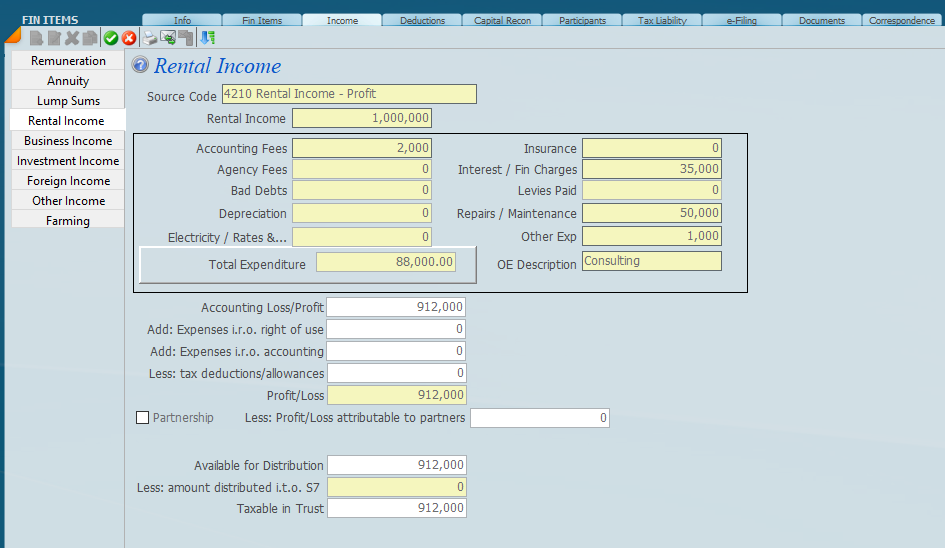Enable the Partnership checkbox
This screenshot has width=945, height=548.
pyautogui.click(x=142, y=418)
